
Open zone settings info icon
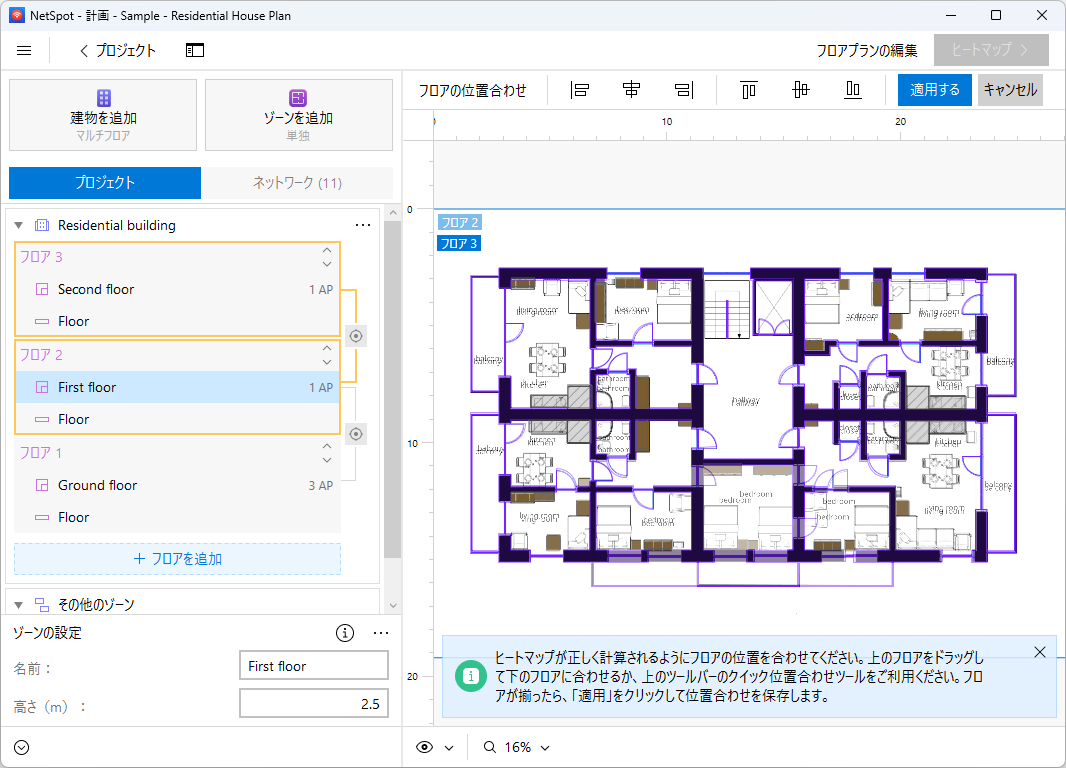(x=345, y=633)
